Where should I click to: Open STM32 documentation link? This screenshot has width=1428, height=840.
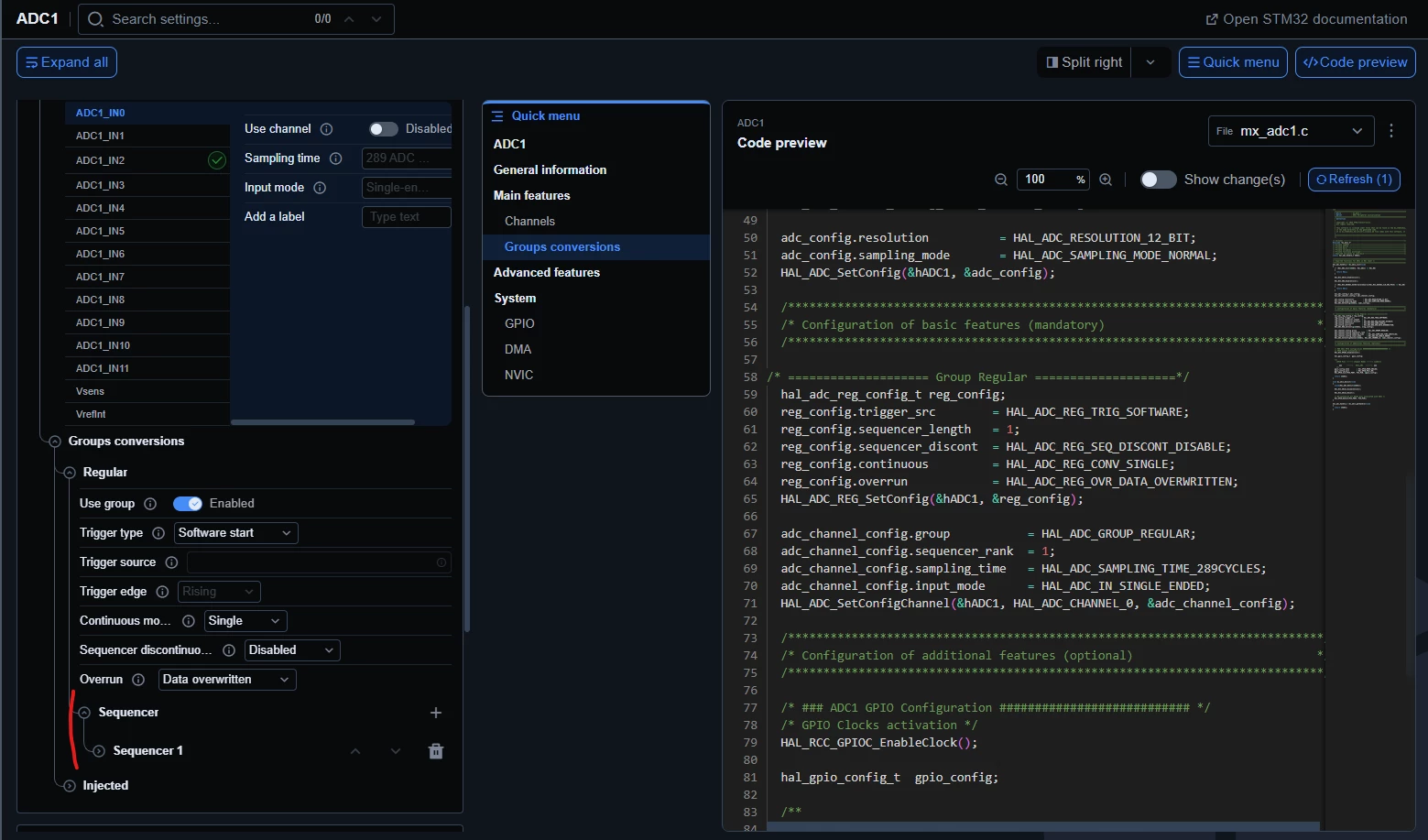pos(1306,19)
